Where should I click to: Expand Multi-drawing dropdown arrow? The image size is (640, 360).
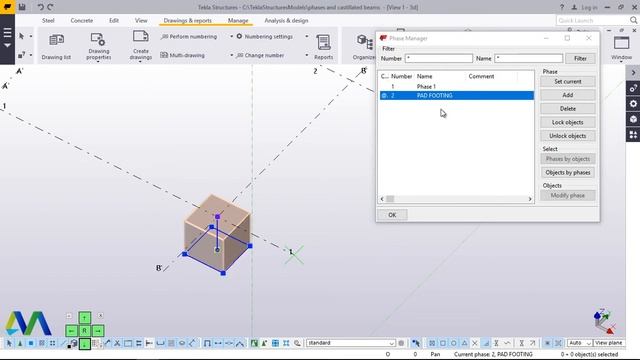[x=231, y=55]
